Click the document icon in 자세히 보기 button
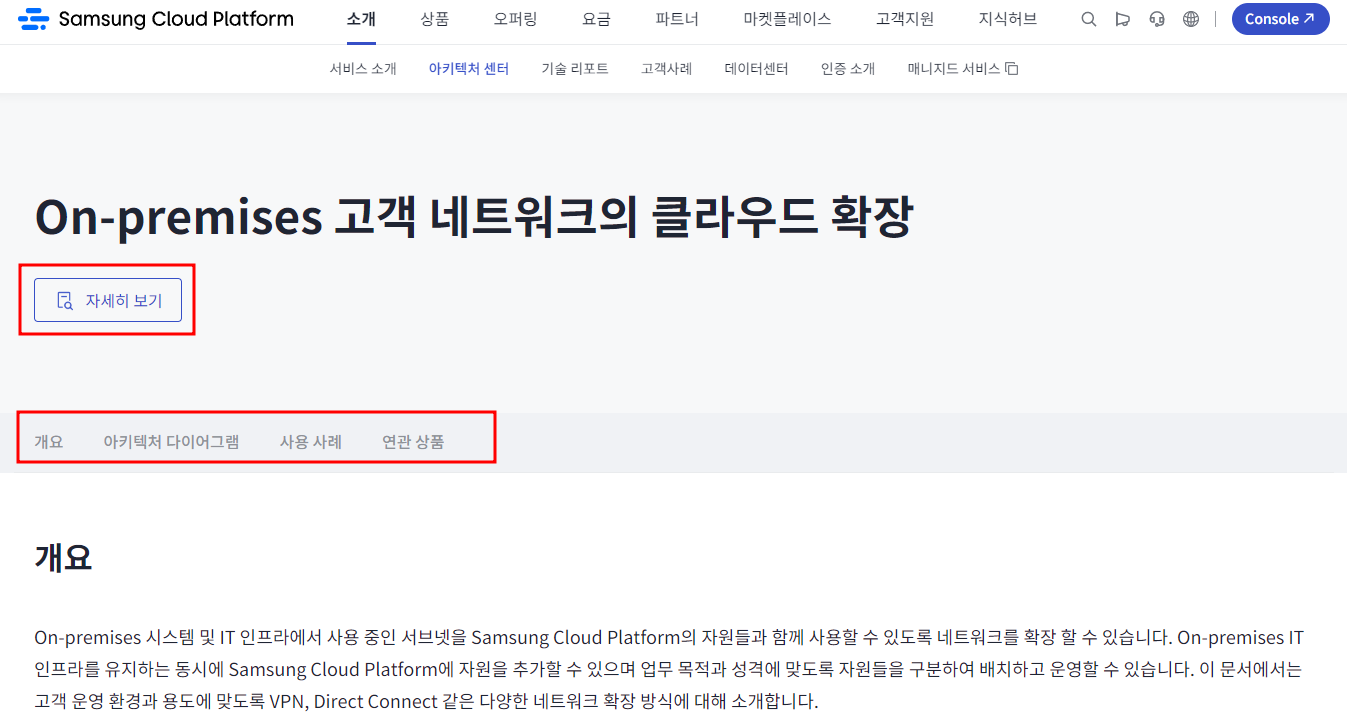Screen dimensions: 1347x721 pos(65,300)
